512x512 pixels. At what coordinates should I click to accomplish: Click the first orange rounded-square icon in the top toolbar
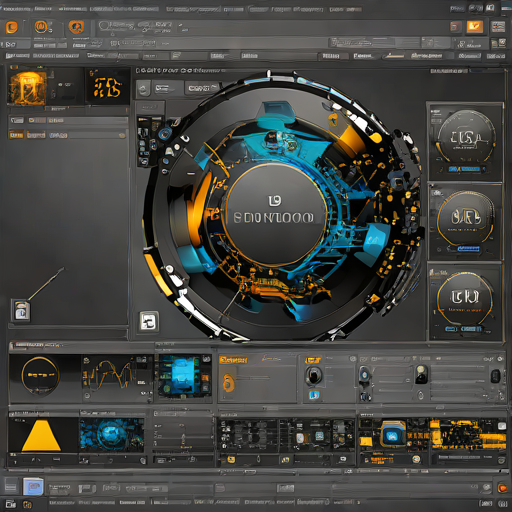point(12,27)
